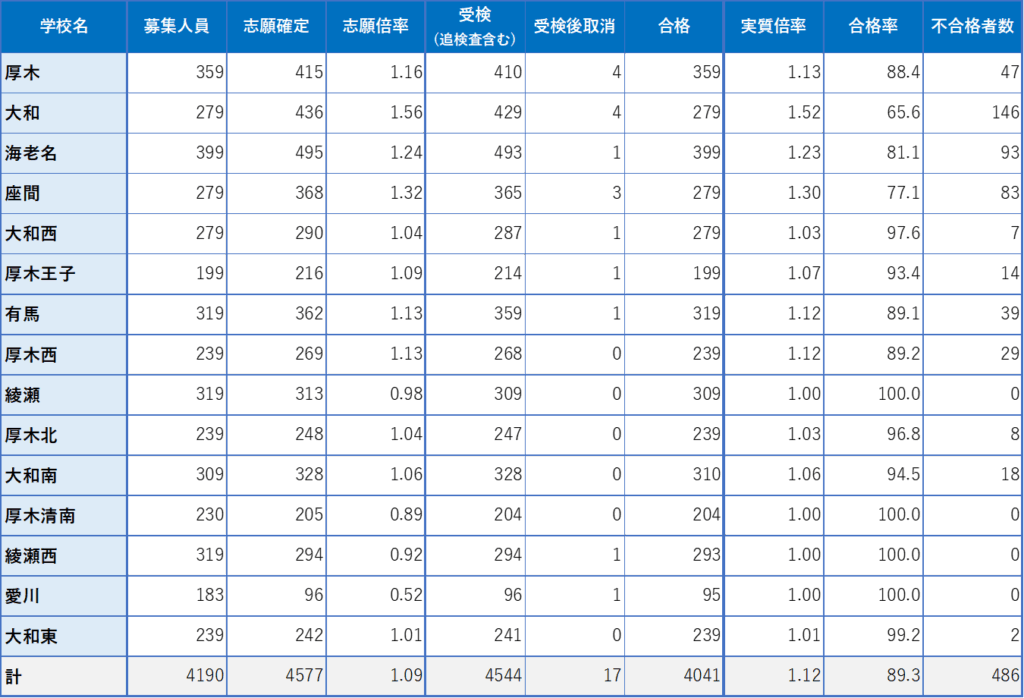The width and height of the screenshot is (1024, 698).
Task: Click 愛川's 募集人員 value 183
Action: coord(210,595)
